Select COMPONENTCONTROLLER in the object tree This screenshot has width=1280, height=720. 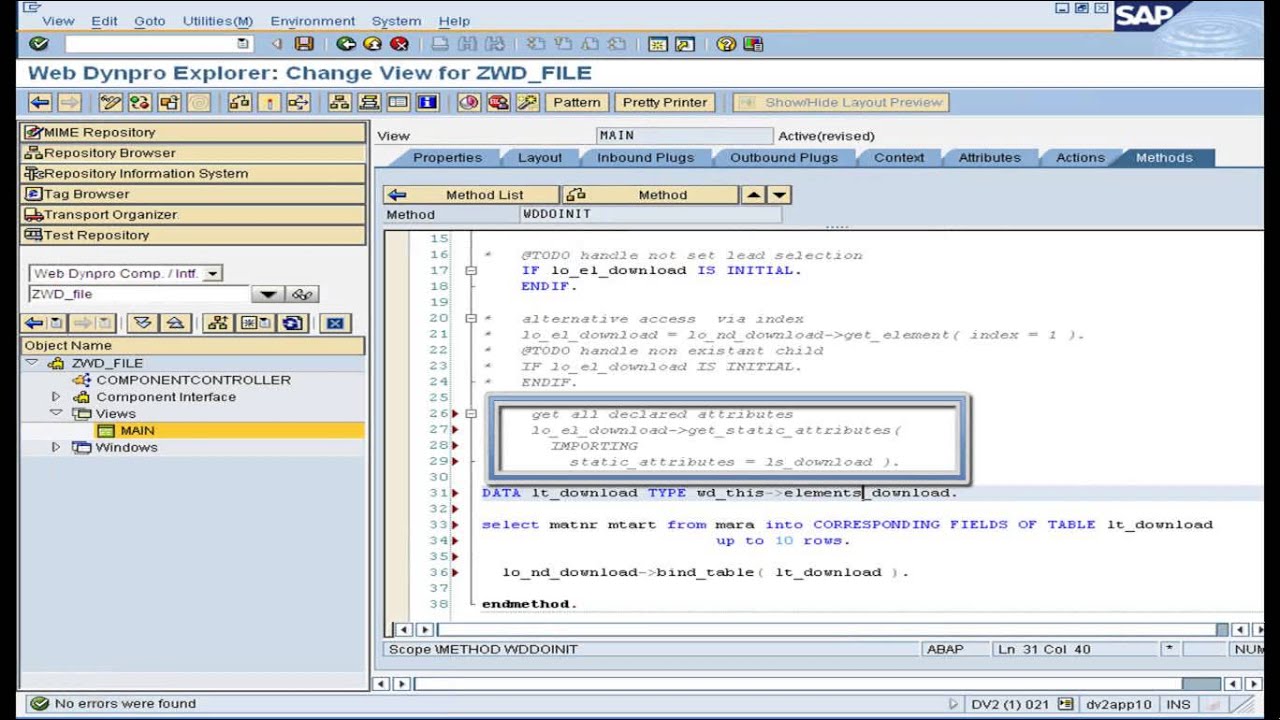[x=193, y=380]
